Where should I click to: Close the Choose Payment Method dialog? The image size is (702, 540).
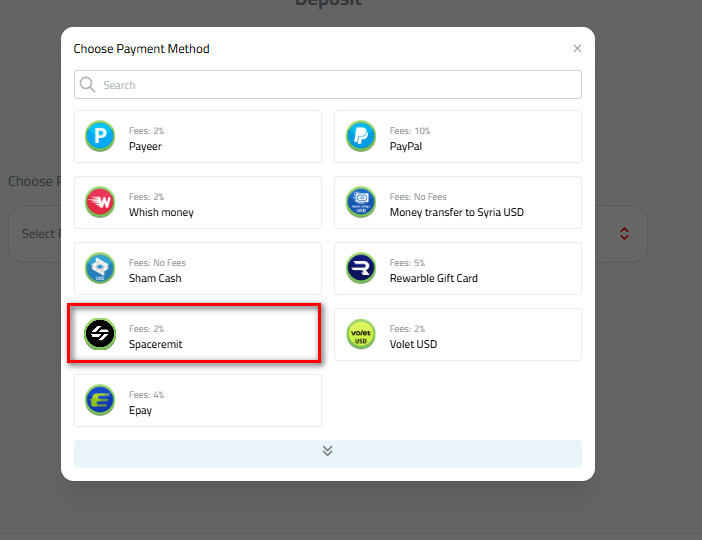[x=577, y=48]
